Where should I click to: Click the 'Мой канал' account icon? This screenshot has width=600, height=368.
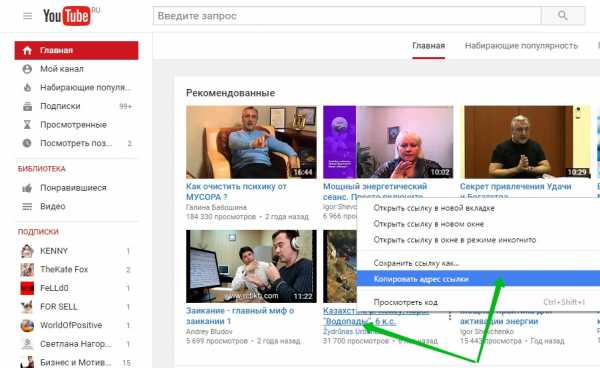[x=27, y=69]
